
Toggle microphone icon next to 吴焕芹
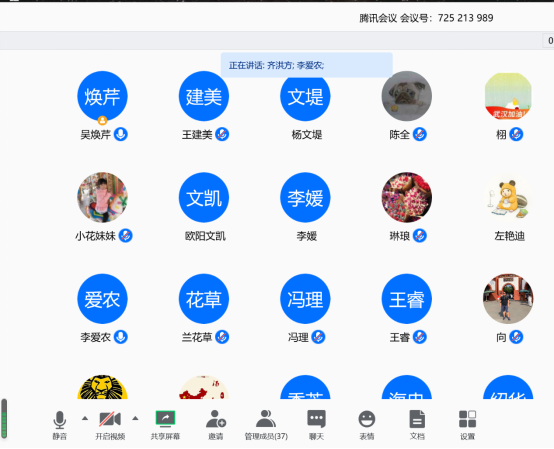click(120, 134)
